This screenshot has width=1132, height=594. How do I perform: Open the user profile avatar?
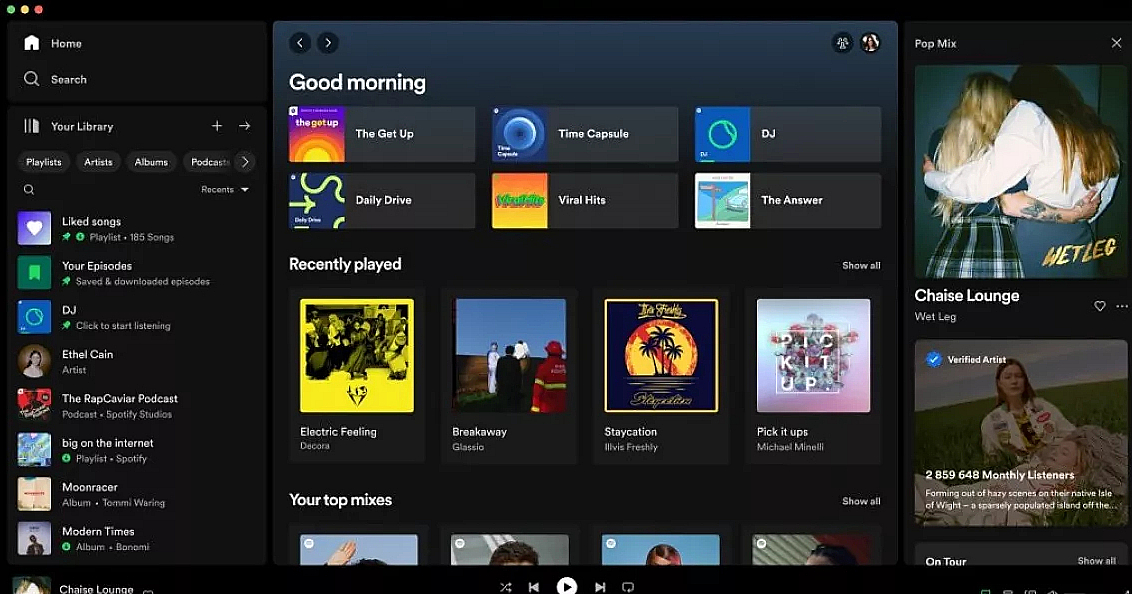(x=871, y=43)
